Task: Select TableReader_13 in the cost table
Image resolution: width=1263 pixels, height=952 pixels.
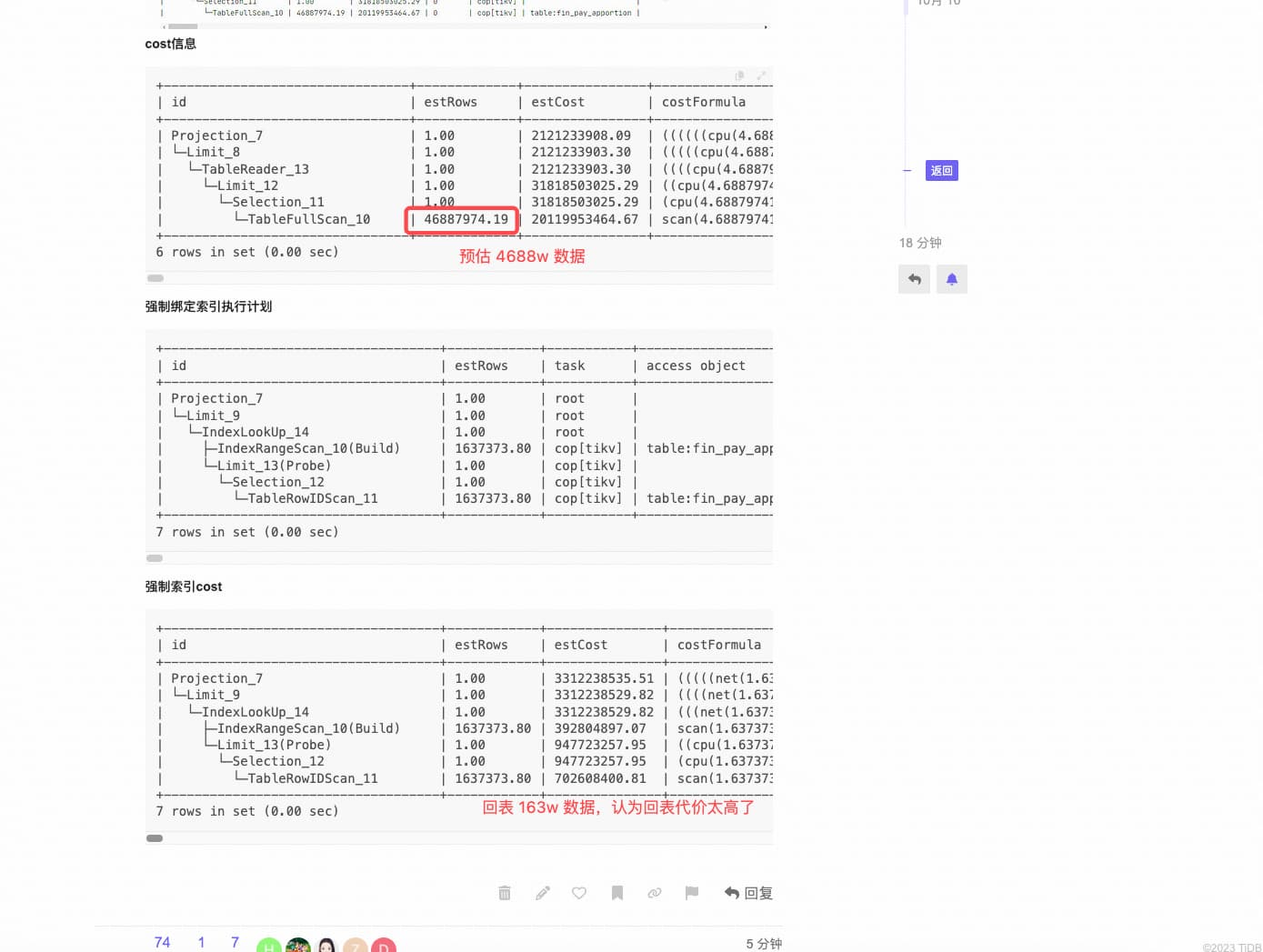Action: point(256,169)
